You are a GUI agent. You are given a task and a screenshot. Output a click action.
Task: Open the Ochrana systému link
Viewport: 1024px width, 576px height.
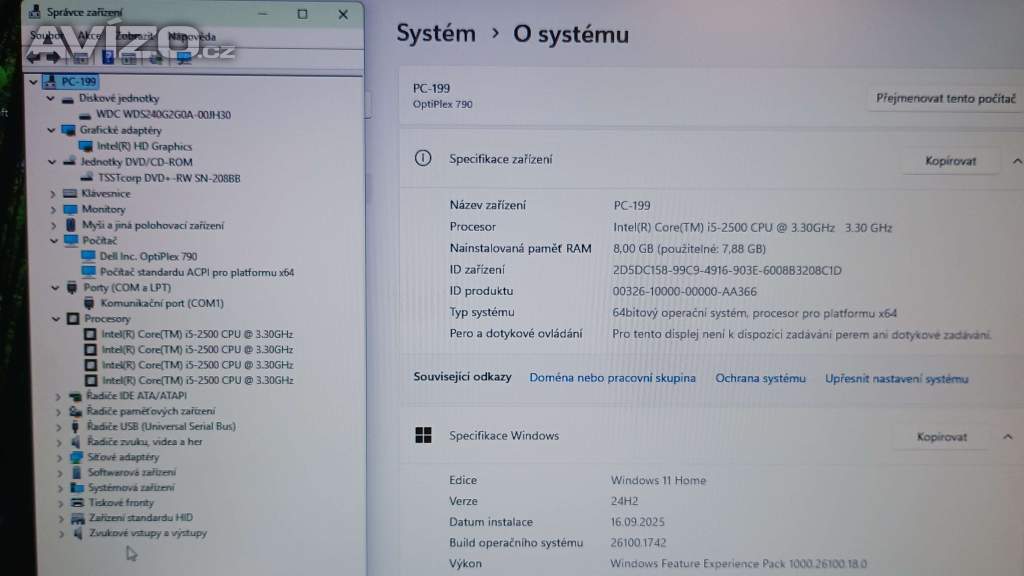click(x=760, y=379)
